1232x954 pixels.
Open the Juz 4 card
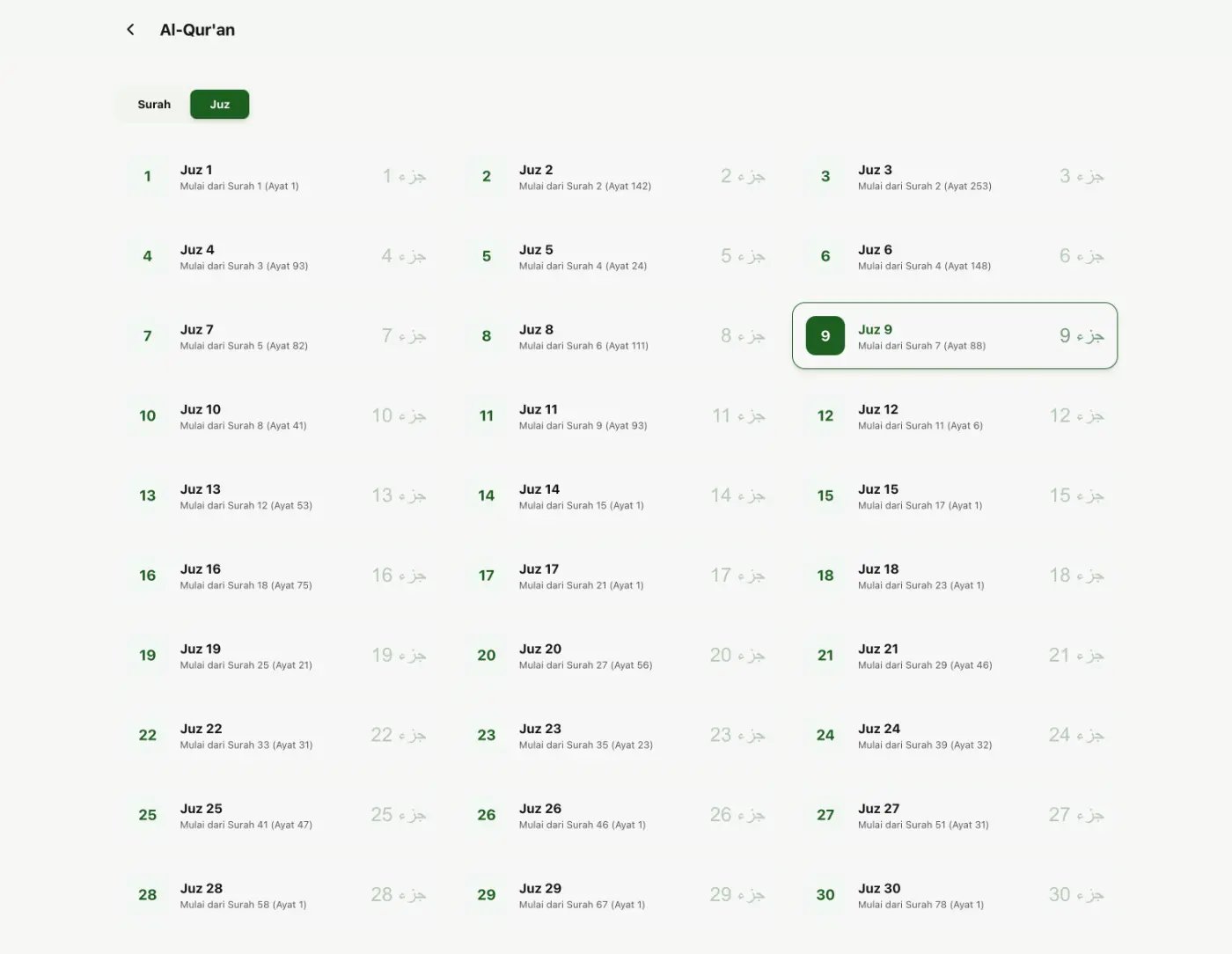277,257
